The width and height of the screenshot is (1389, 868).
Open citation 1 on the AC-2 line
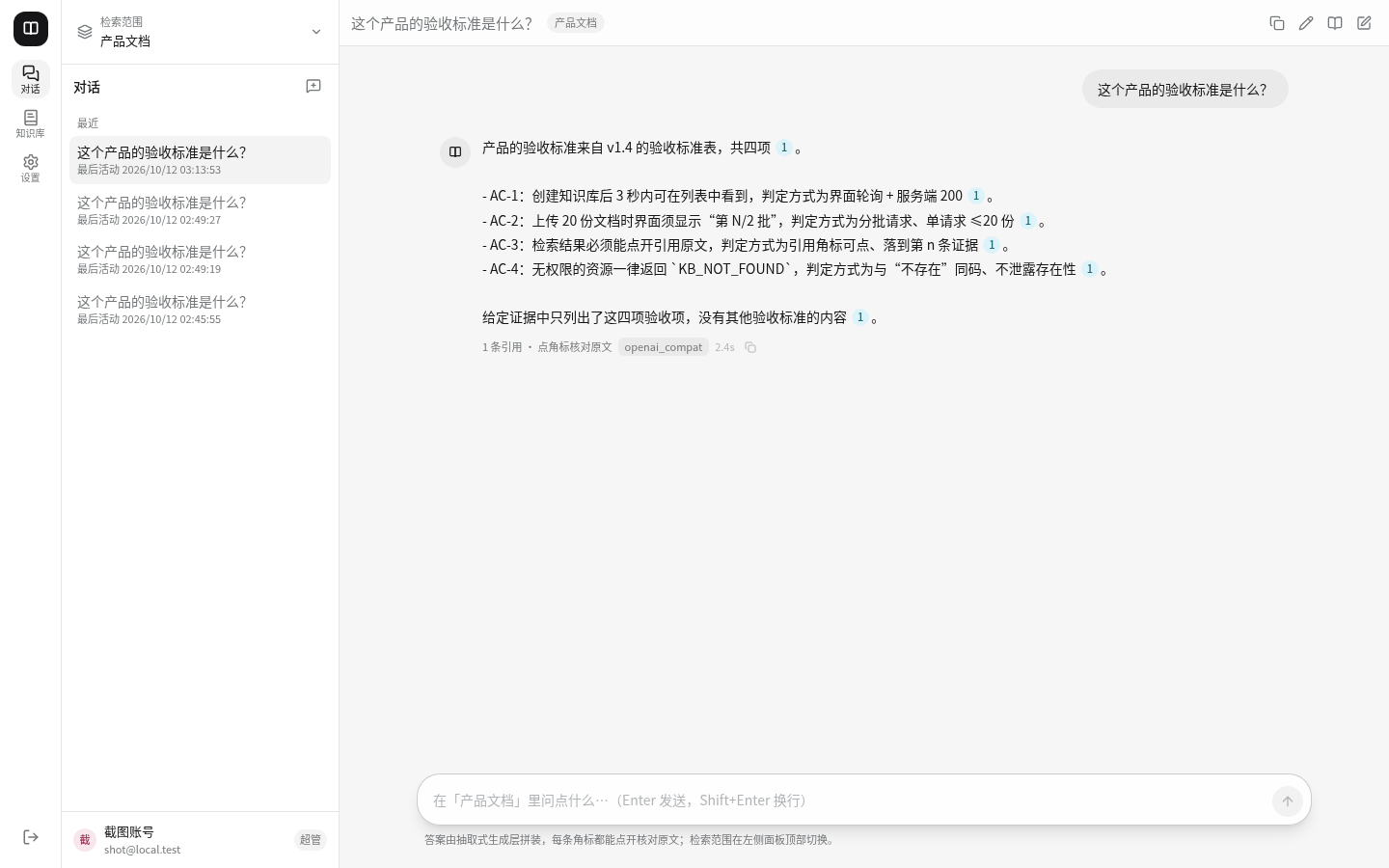(1028, 221)
